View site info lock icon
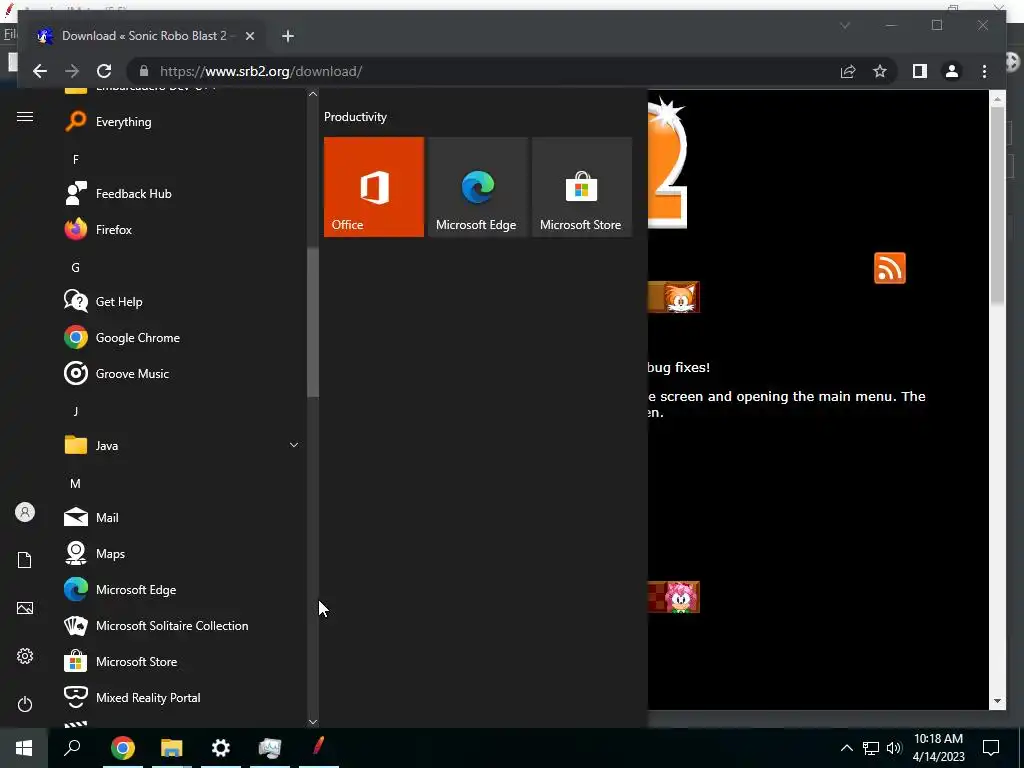1024x768 pixels. click(x=144, y=71)
